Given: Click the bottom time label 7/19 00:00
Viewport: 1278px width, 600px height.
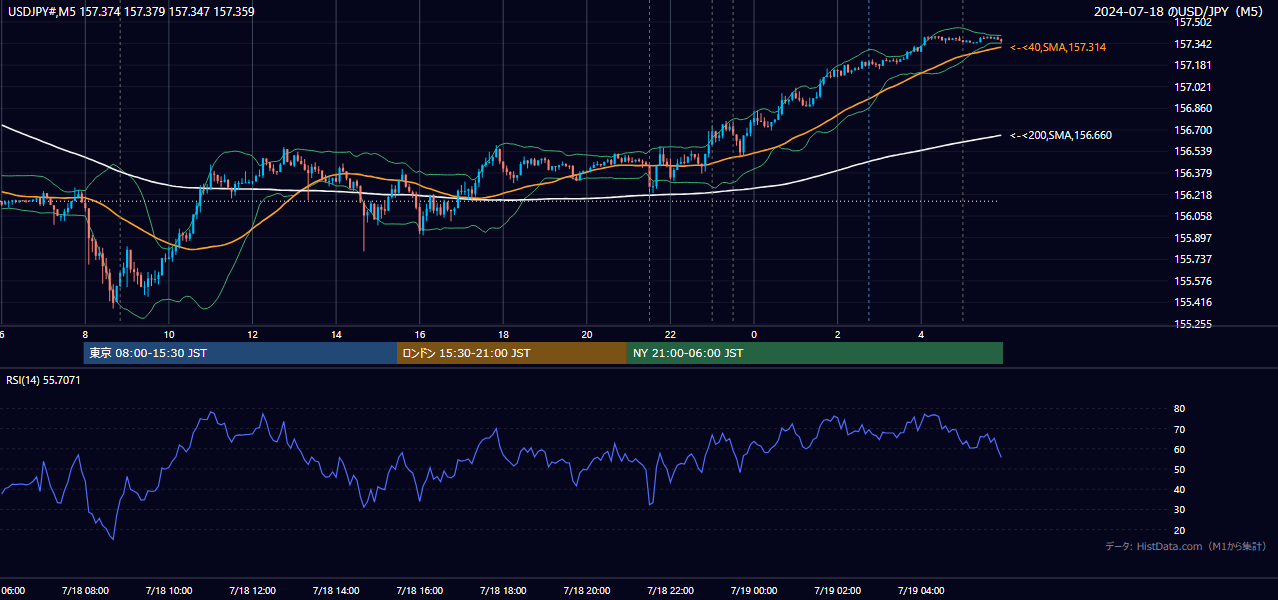Looking at the screenshot, I should pos(754,590).
